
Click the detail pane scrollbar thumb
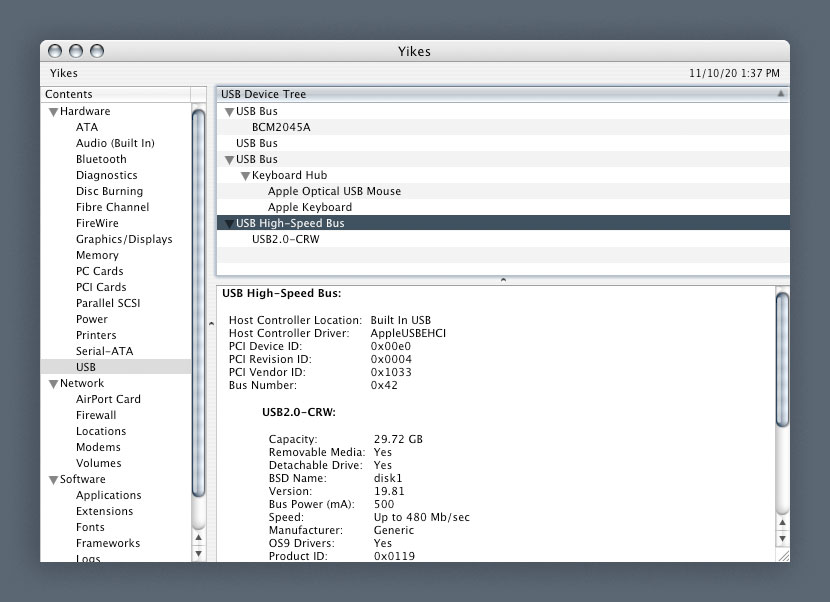(x=782, y=360)
